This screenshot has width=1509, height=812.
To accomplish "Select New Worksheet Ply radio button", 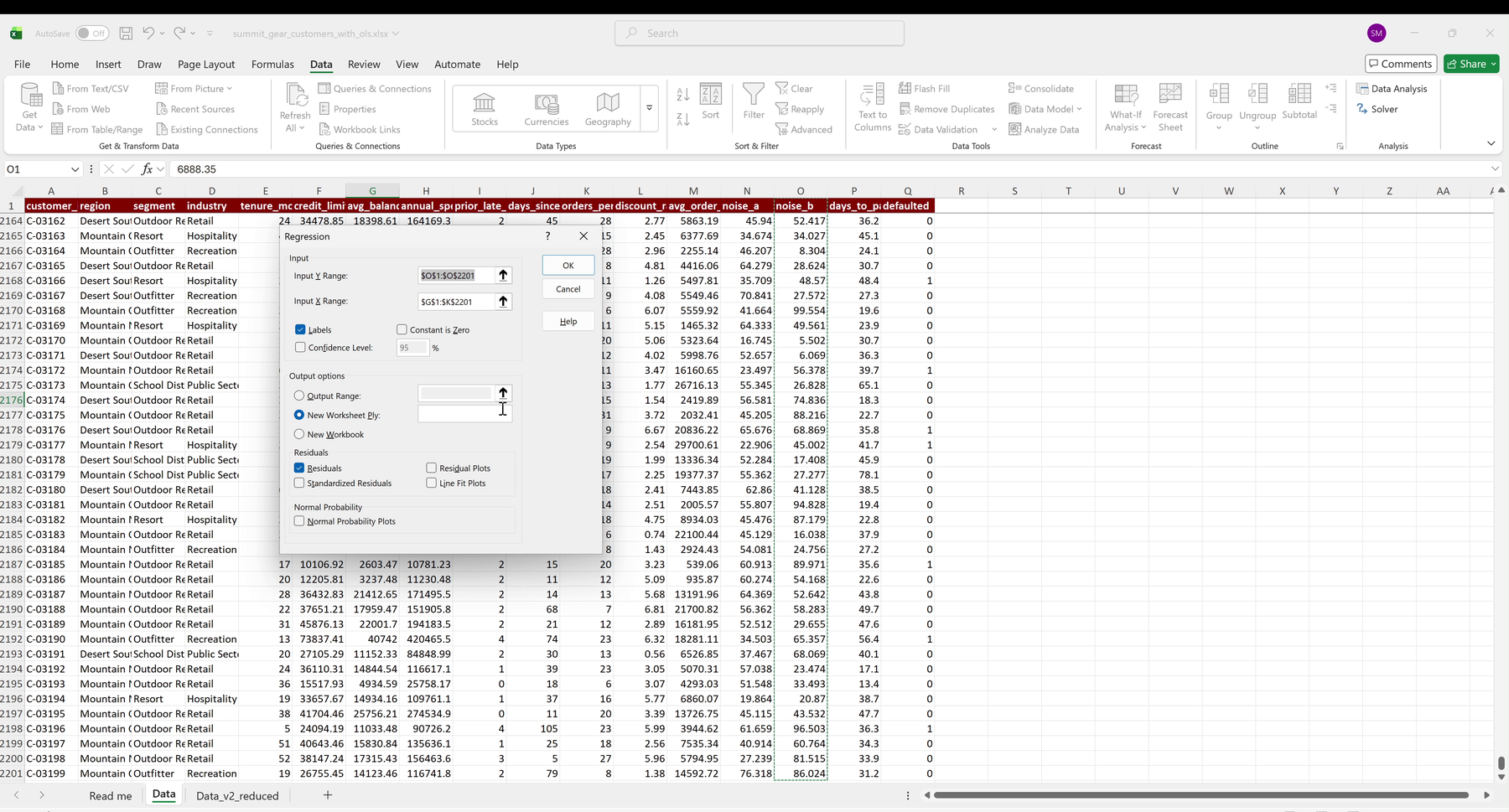I will [299, 415].
